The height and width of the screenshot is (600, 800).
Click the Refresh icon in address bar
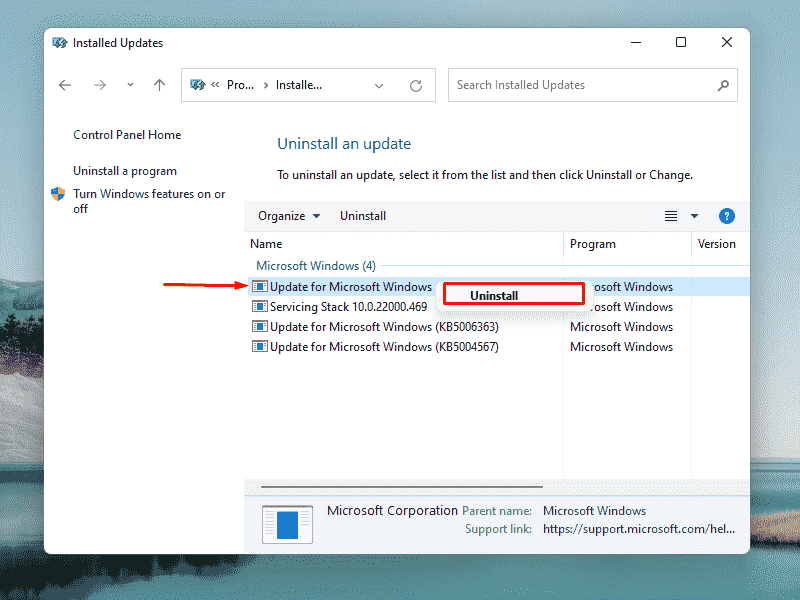tap(416, 85)
